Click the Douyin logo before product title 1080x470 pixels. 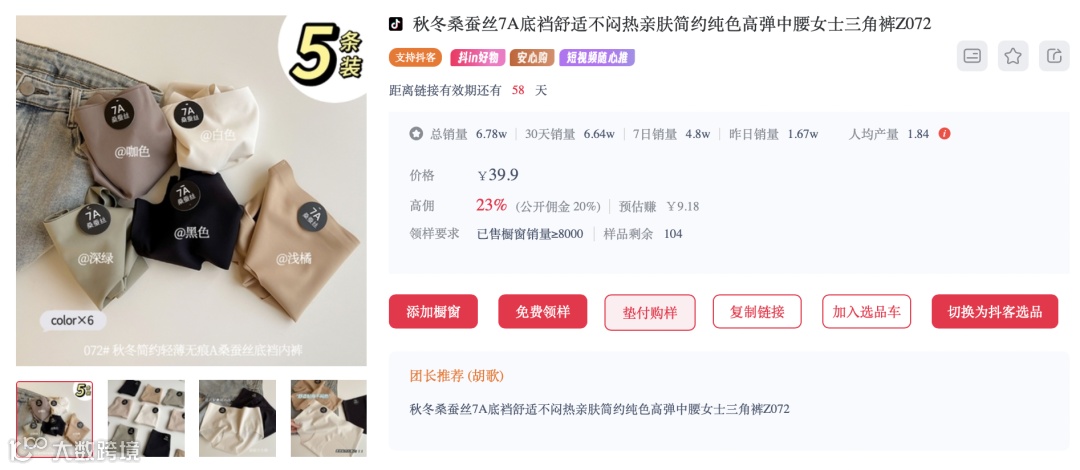tap(395, 24)
